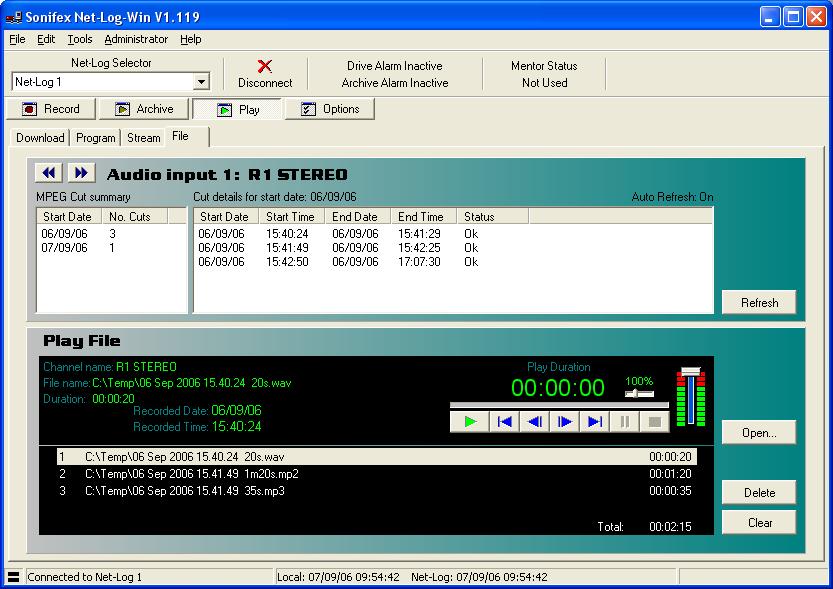Select 07/09/06 row in MPEG Cut summary
This screenshot has height=589, width=833.
tap(111, 247)
